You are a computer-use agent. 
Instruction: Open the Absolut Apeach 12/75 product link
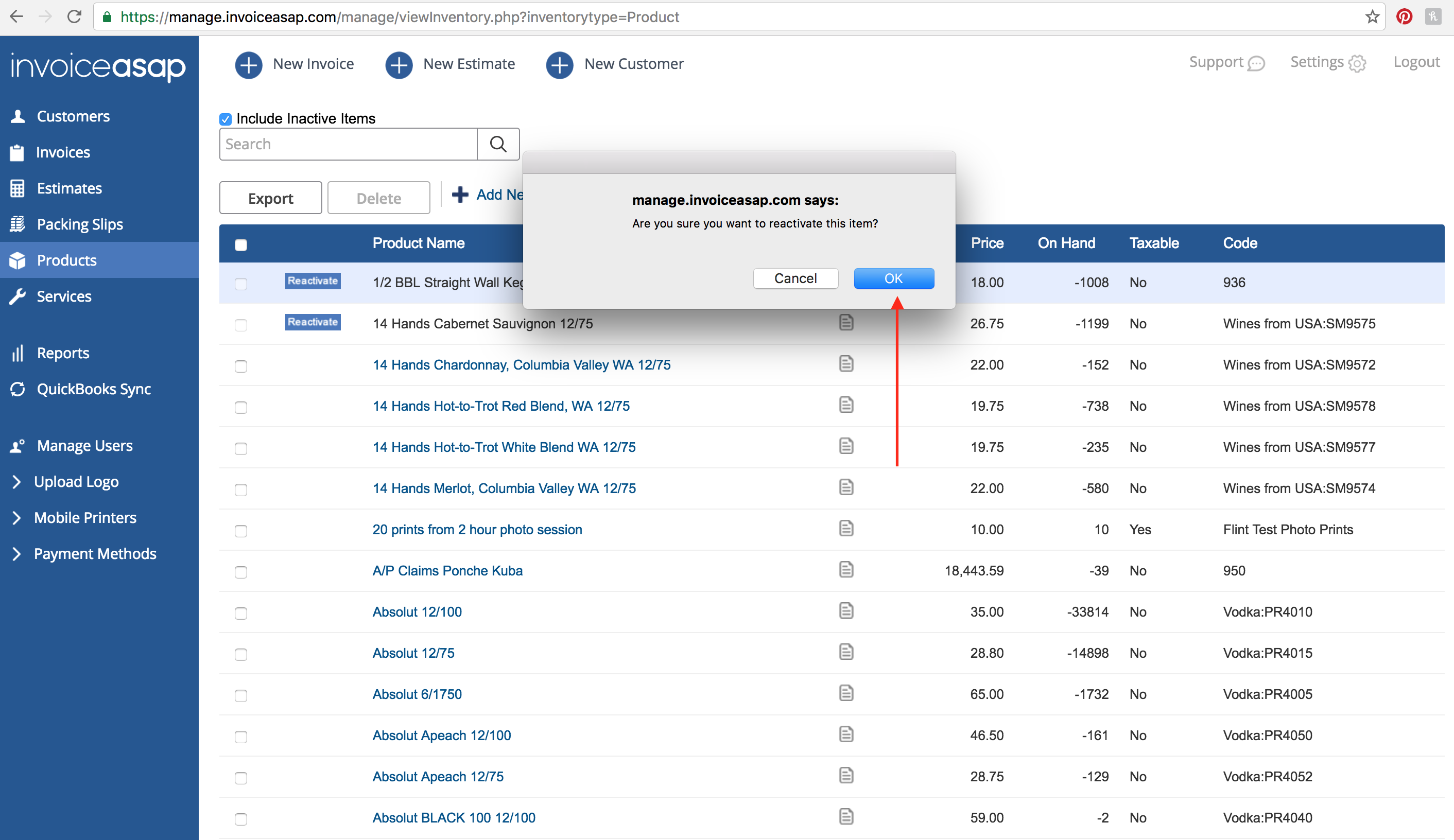(438, 777)
